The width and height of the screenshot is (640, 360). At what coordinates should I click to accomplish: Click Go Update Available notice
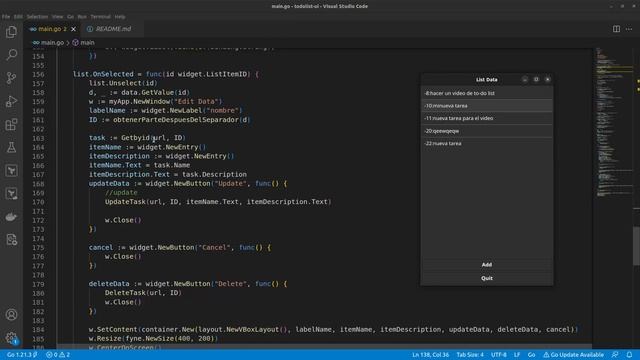[573, 355]
